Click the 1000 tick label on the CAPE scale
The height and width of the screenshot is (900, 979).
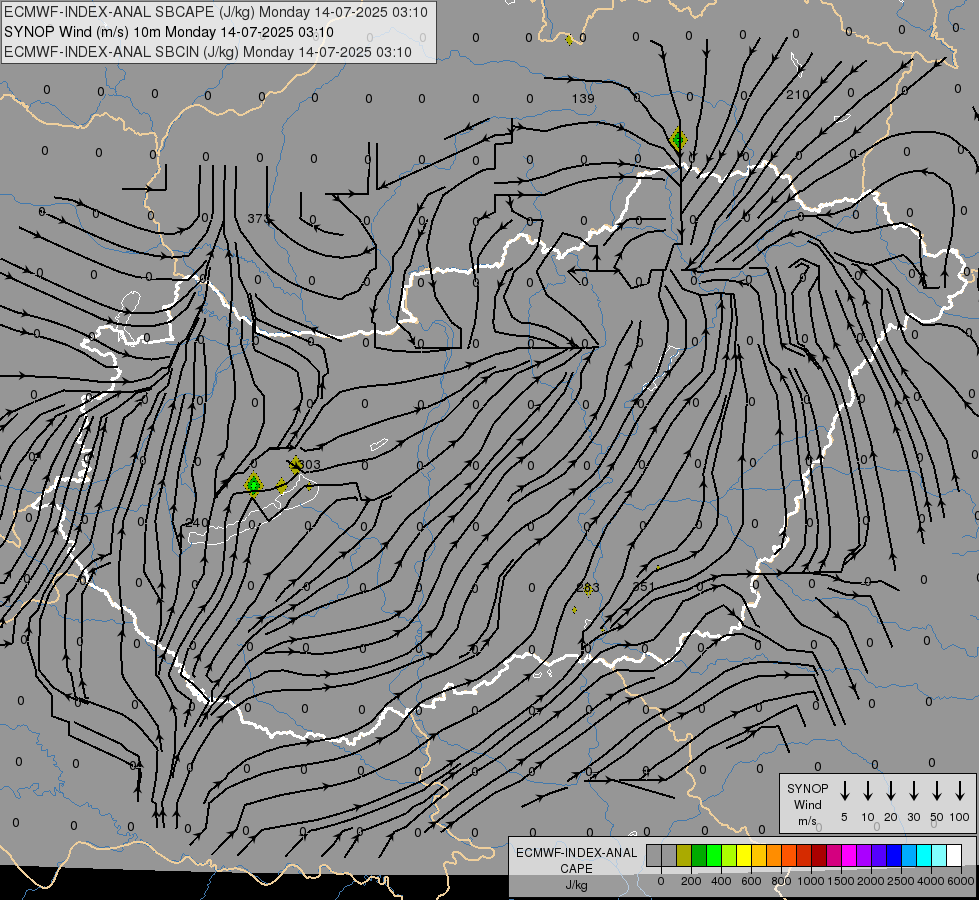(x=811, y=881)
